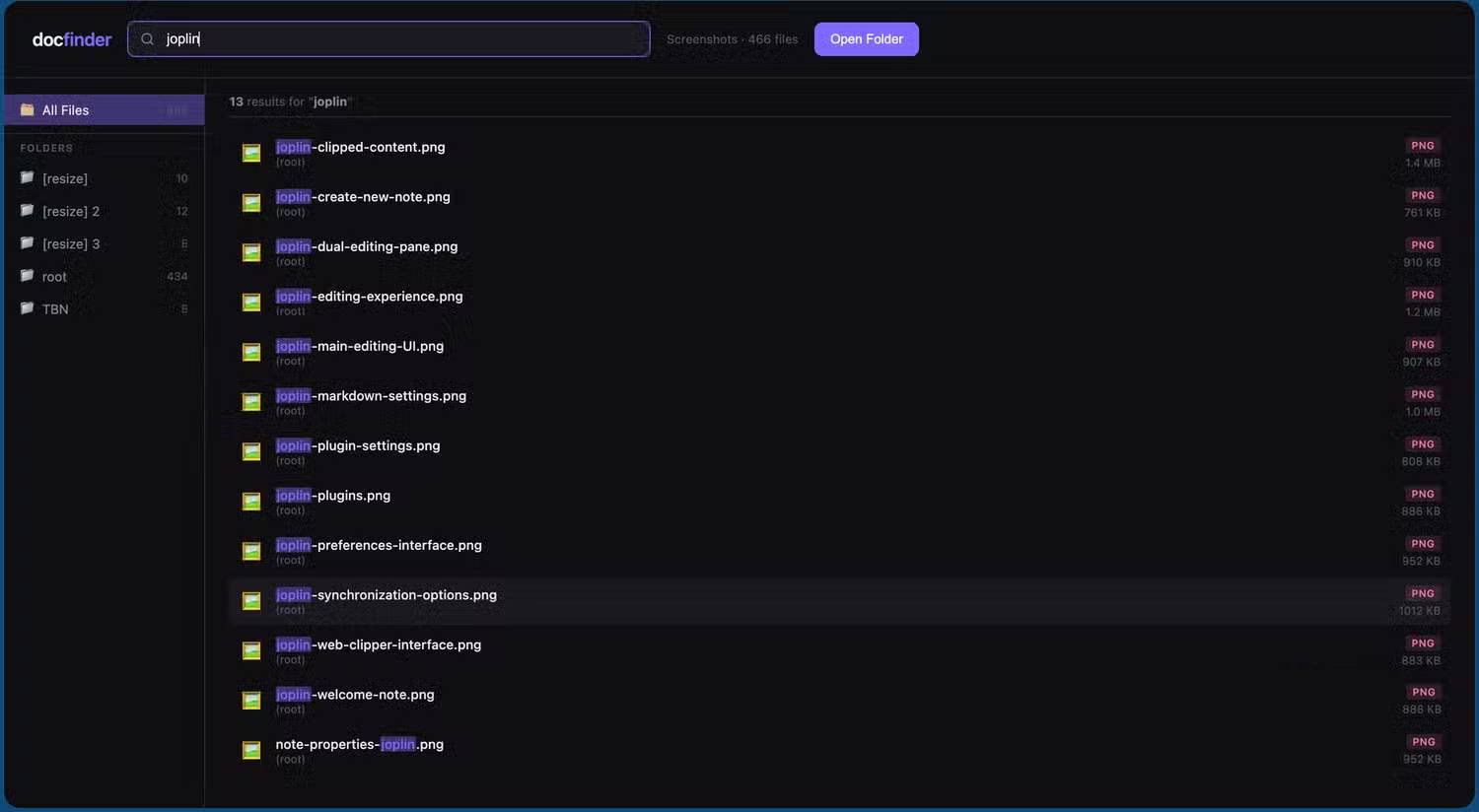Click PNG badge on joplin-clipped-content.png row
The height and width of the screenshot is (812, 1479).
pyautogui.click(x=1423, y=146)
